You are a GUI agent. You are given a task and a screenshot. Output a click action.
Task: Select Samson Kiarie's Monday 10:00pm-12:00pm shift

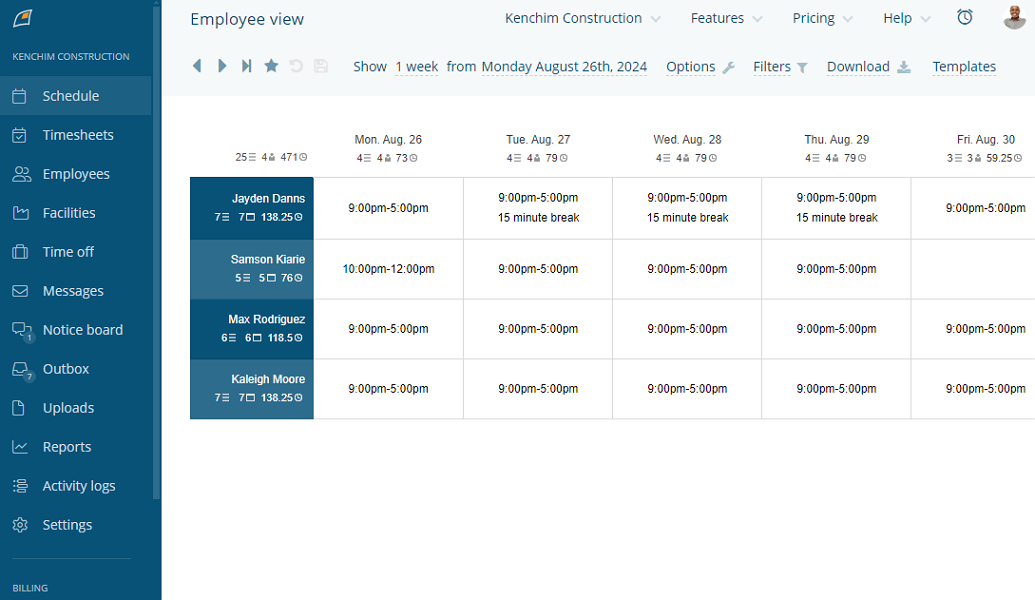(388, 269)
